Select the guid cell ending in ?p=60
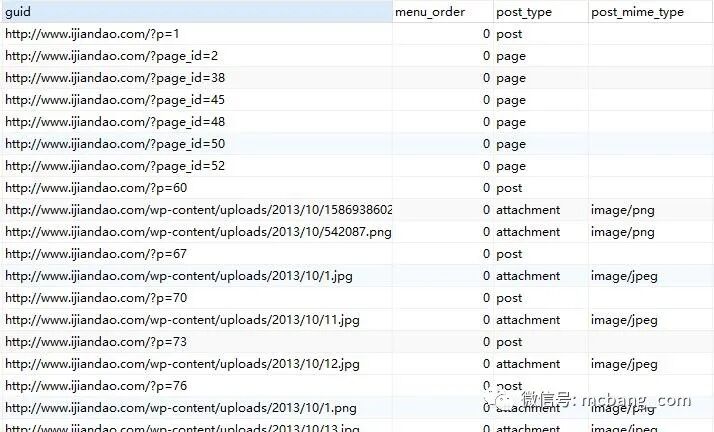The width and height of the screenshot is (714, 432). 197,188
